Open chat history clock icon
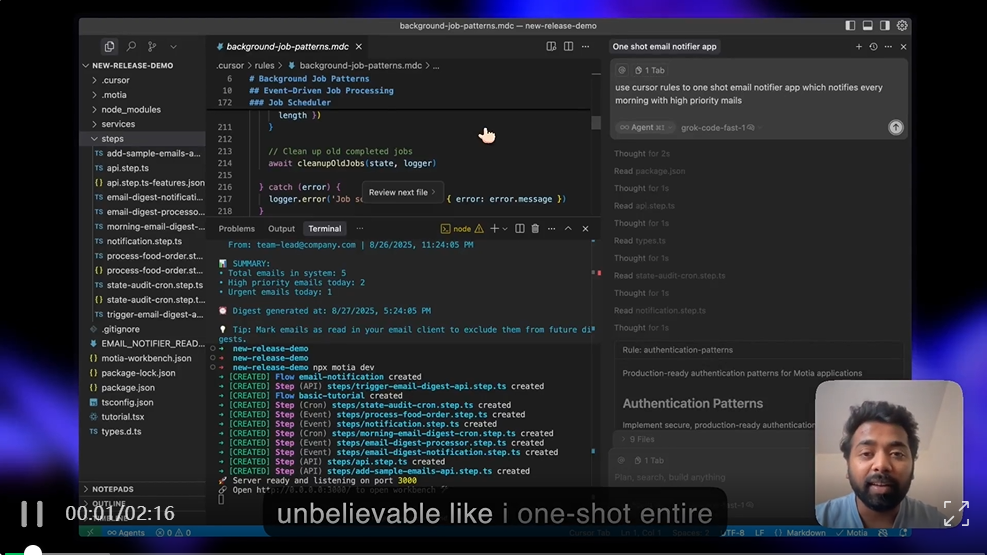This screenshot has height=555, width=987. click(873, 47)
